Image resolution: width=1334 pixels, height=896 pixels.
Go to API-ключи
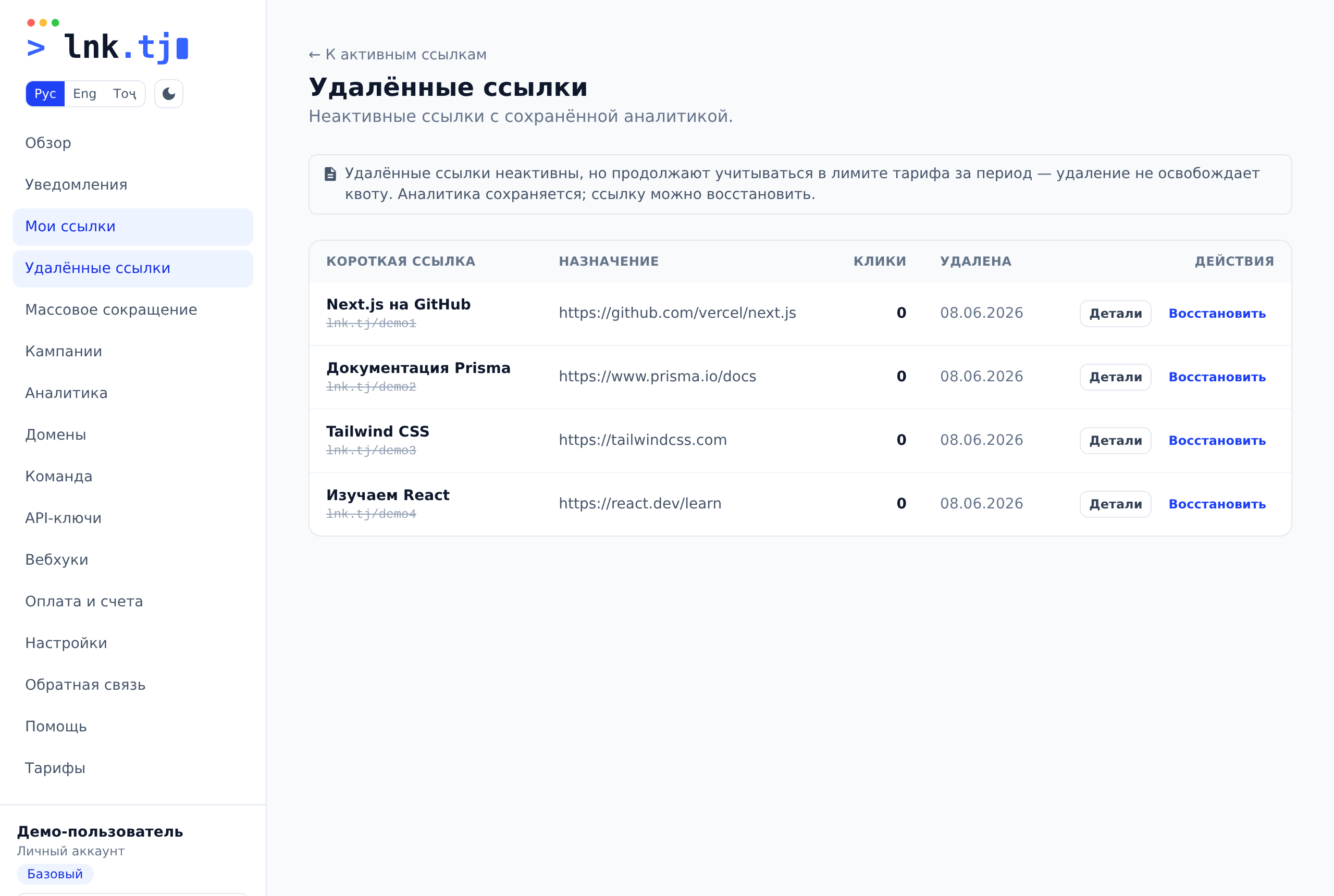pyautogui.click(x=132, y=519)
